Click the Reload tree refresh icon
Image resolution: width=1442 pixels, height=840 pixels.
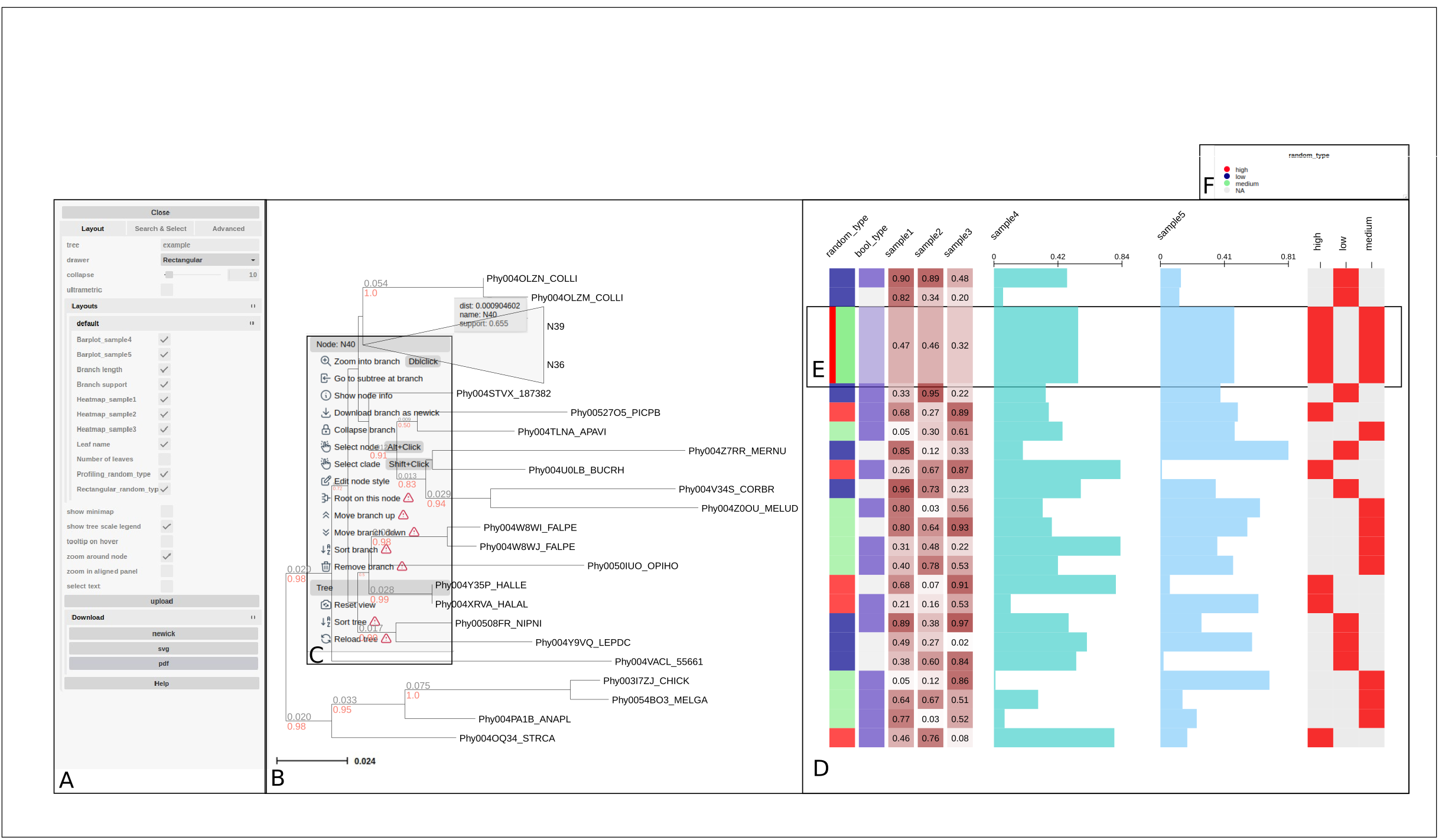click(326, 639)
